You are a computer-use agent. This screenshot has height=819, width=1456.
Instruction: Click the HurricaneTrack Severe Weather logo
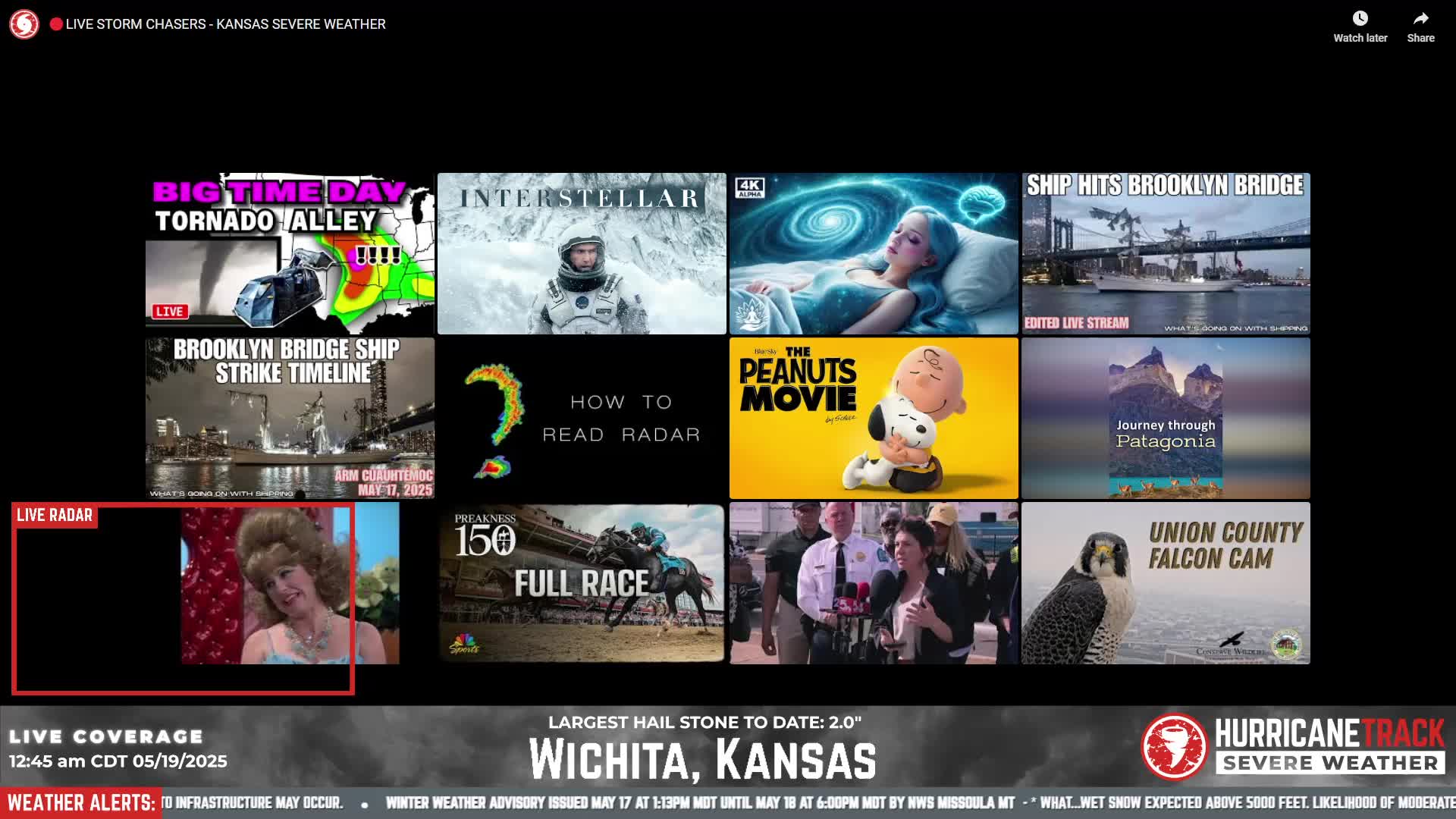coord(1293,747)
